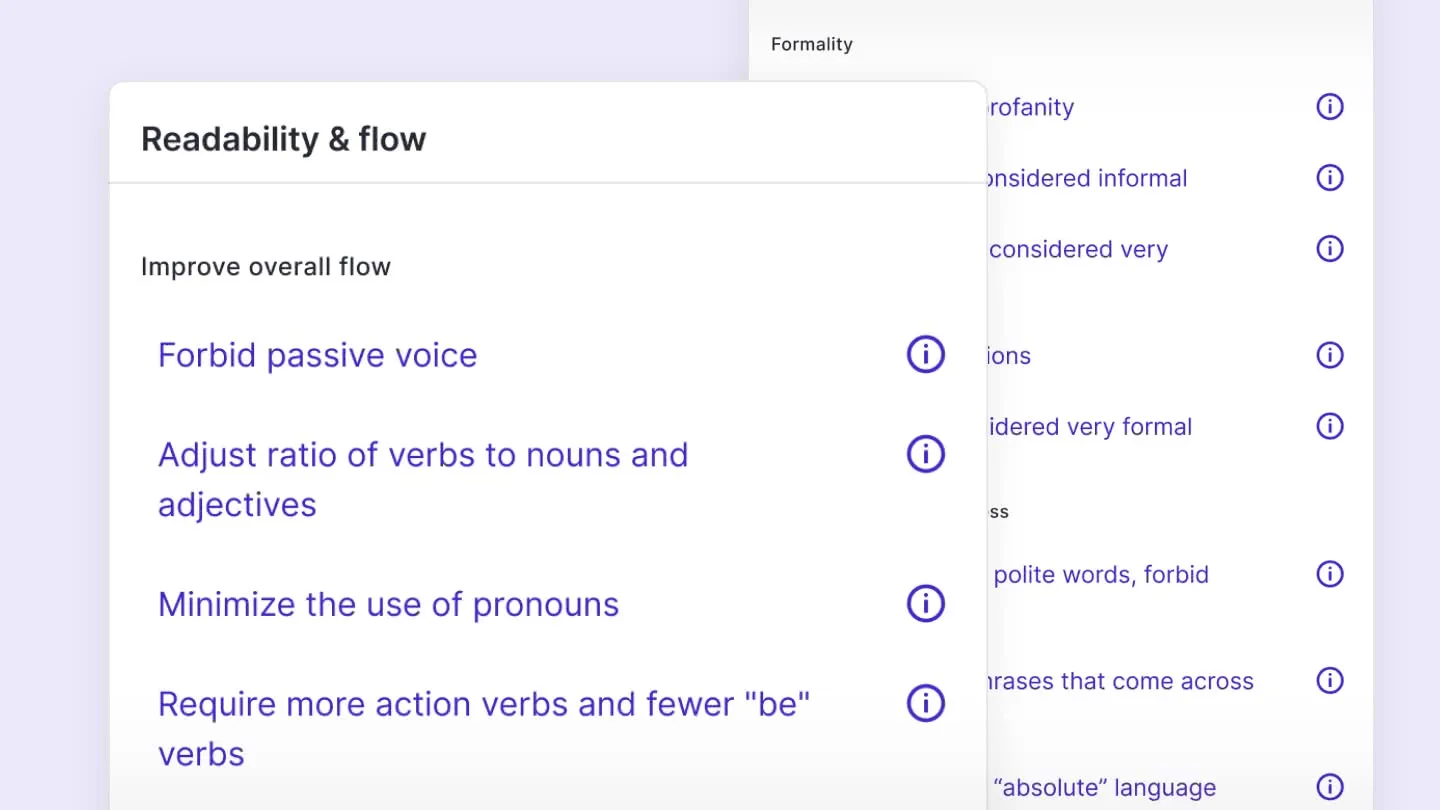This screenshot has height=810, width=1440.
Task: Open info for "considered very" formality rule
Action: [x=1330, y=248]
